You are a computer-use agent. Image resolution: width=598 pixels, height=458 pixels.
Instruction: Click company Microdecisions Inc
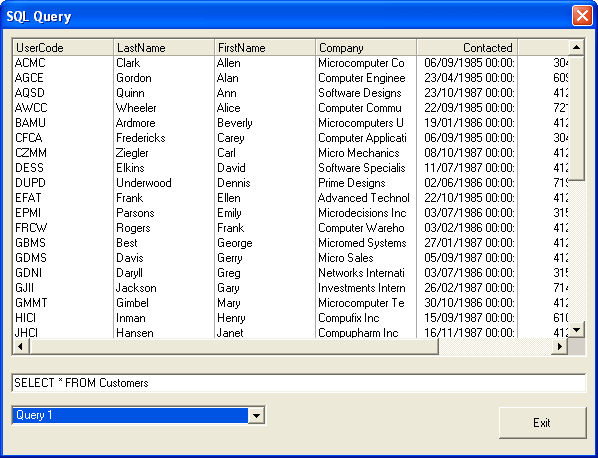(x=362, y=213)
